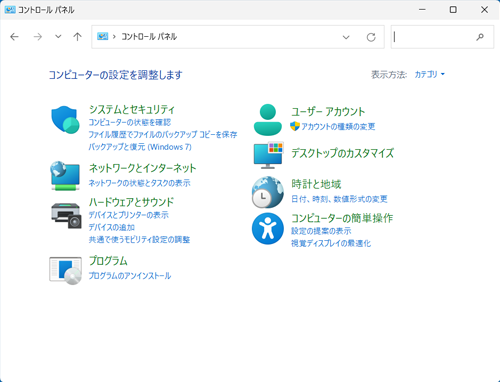
Task: Open 時計と地域 category heading
Action: (316, 184)
